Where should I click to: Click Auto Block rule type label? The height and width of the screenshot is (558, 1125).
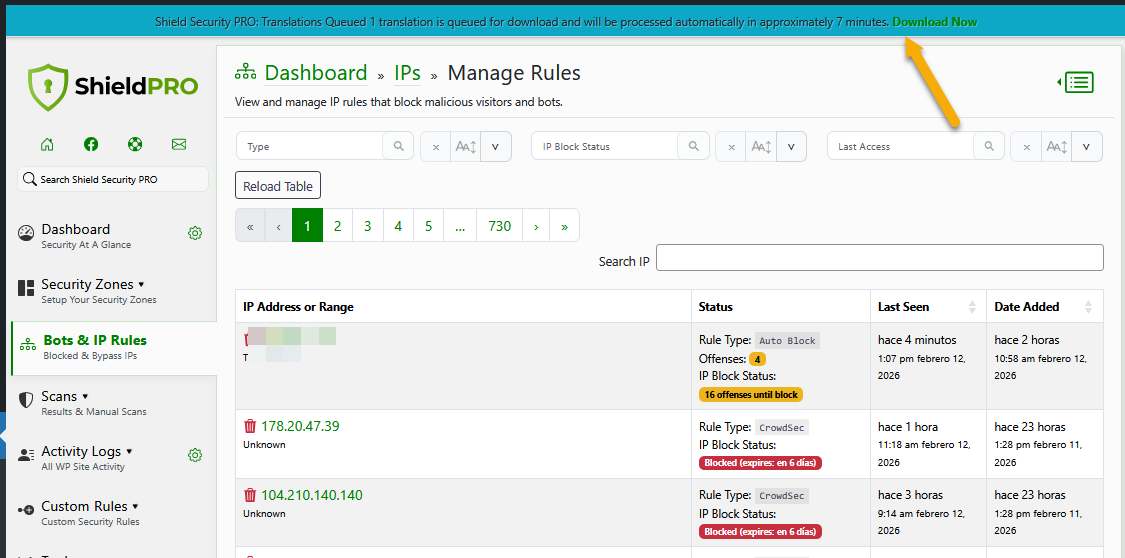pos(787,341)
